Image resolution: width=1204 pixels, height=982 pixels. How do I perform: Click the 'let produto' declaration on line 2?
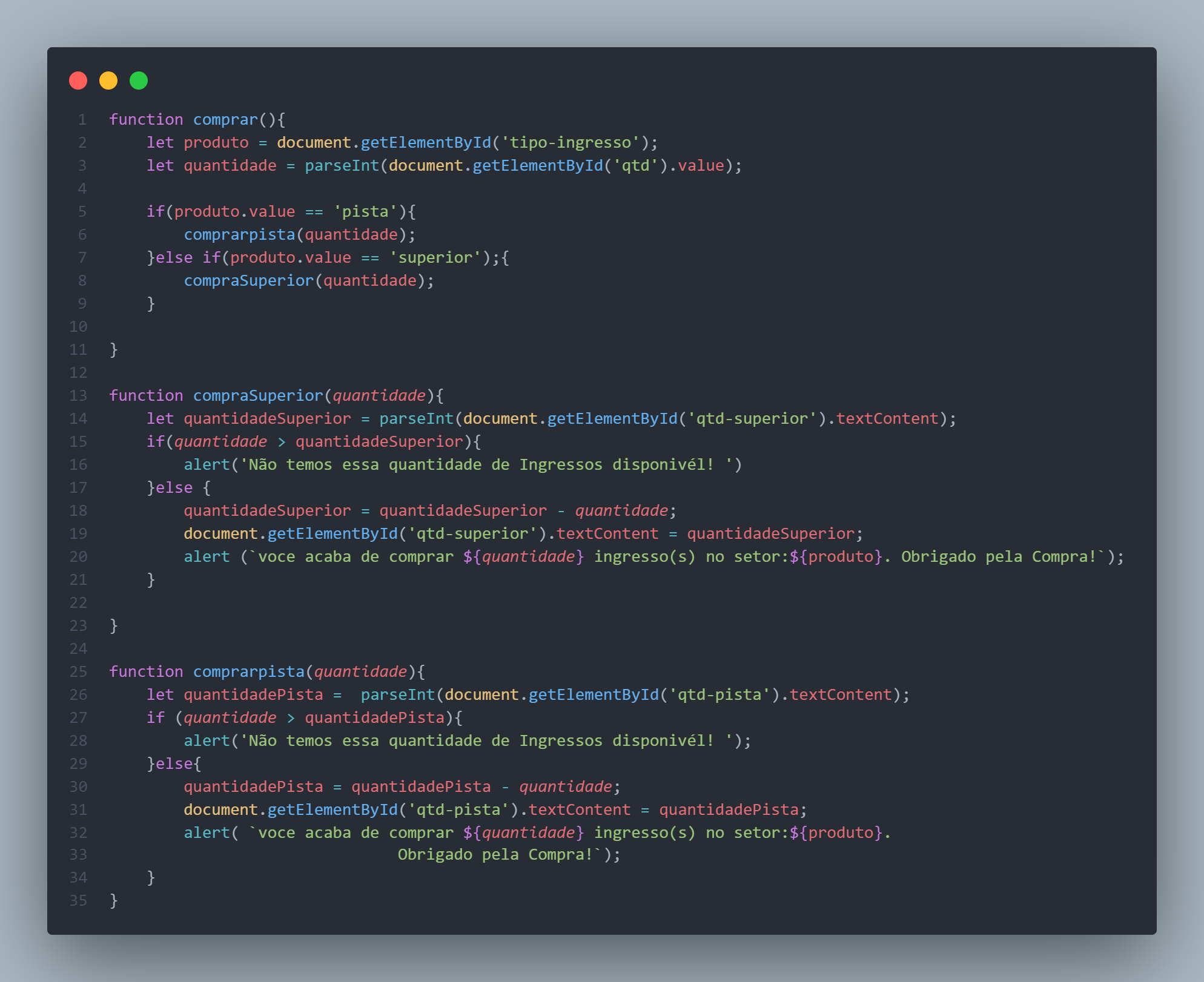click(197, 142)
